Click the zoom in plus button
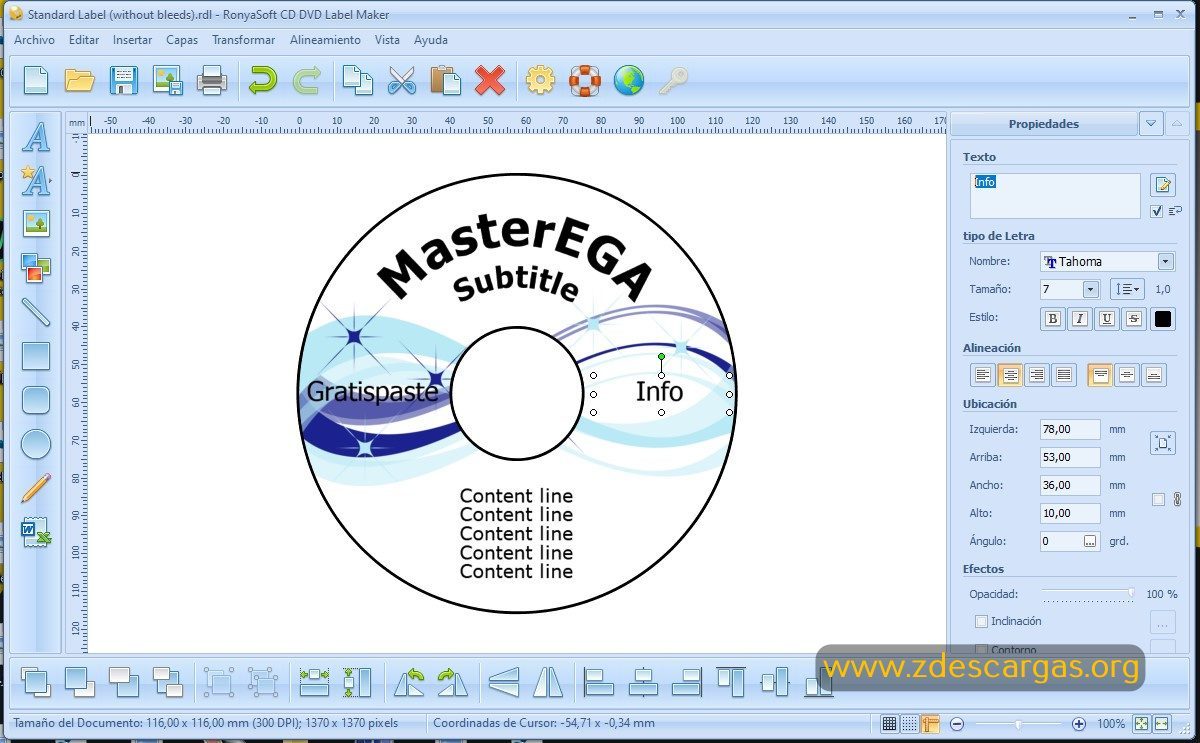 (1079, 724)
